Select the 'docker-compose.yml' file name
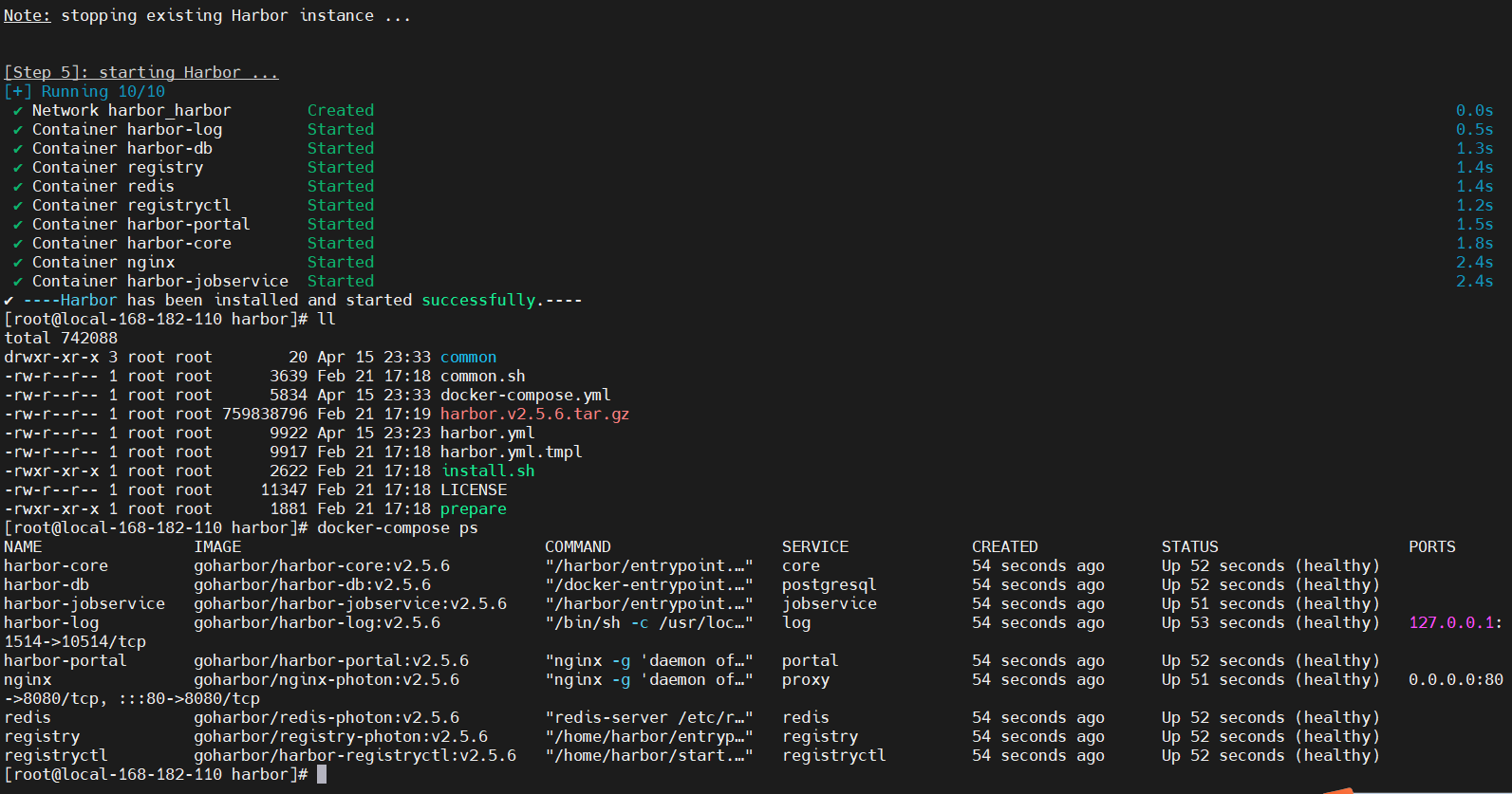 pyautogui.click(x=526, y=396)
